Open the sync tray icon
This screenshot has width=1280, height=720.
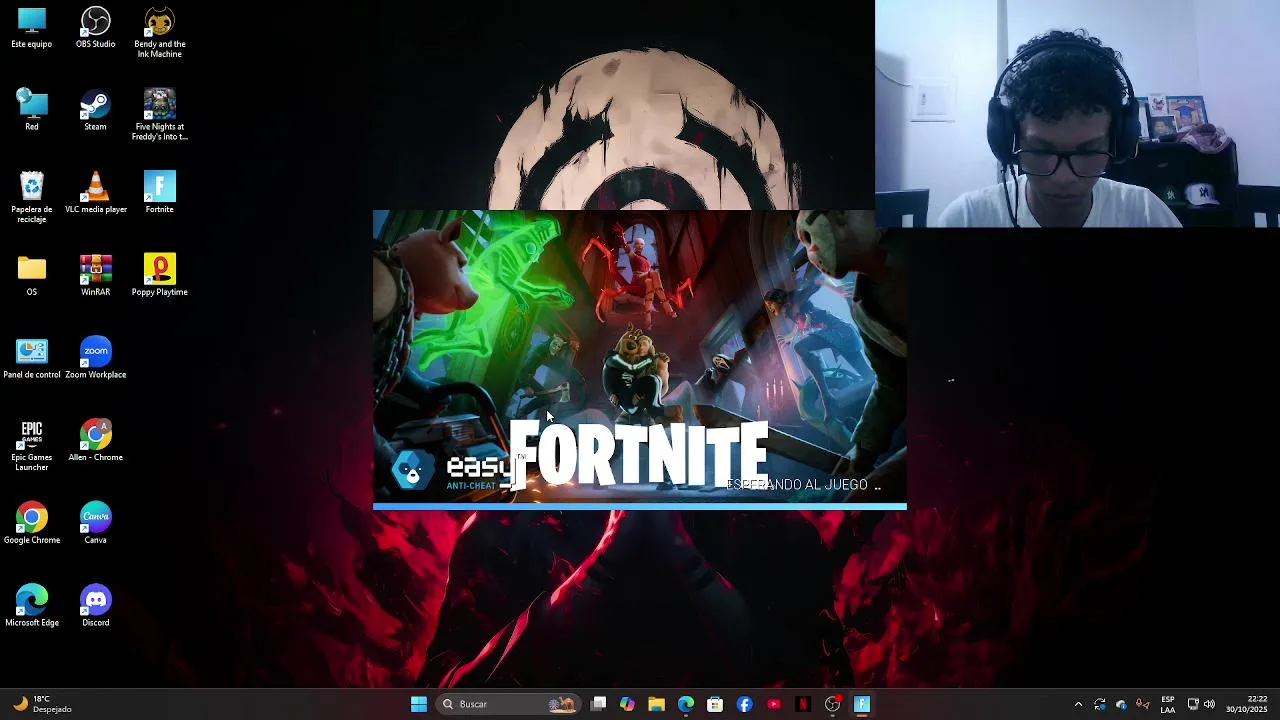(1100, 704)
